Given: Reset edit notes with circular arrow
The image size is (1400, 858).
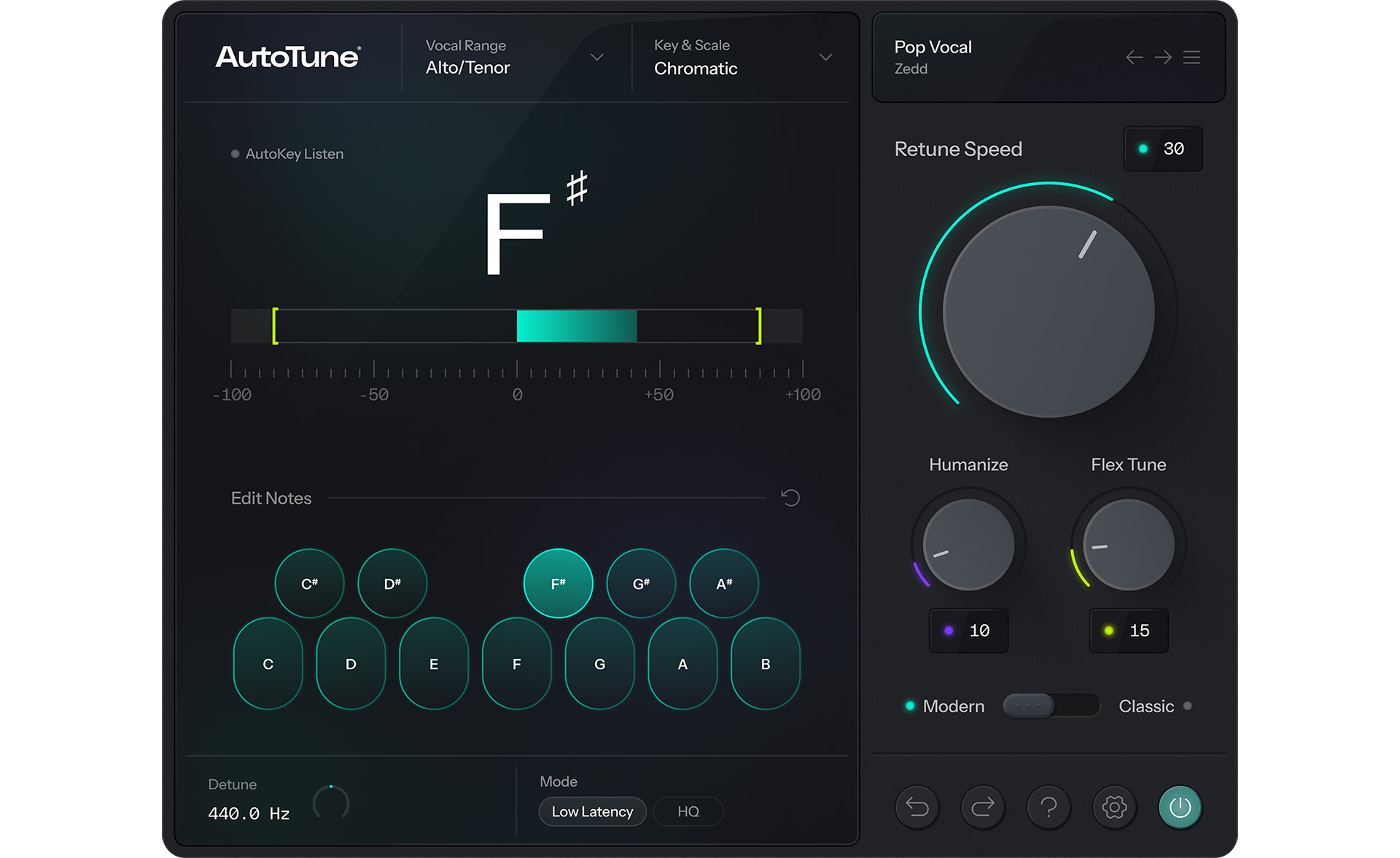Looking at the screenshot, I should click(x=790, y=498).
